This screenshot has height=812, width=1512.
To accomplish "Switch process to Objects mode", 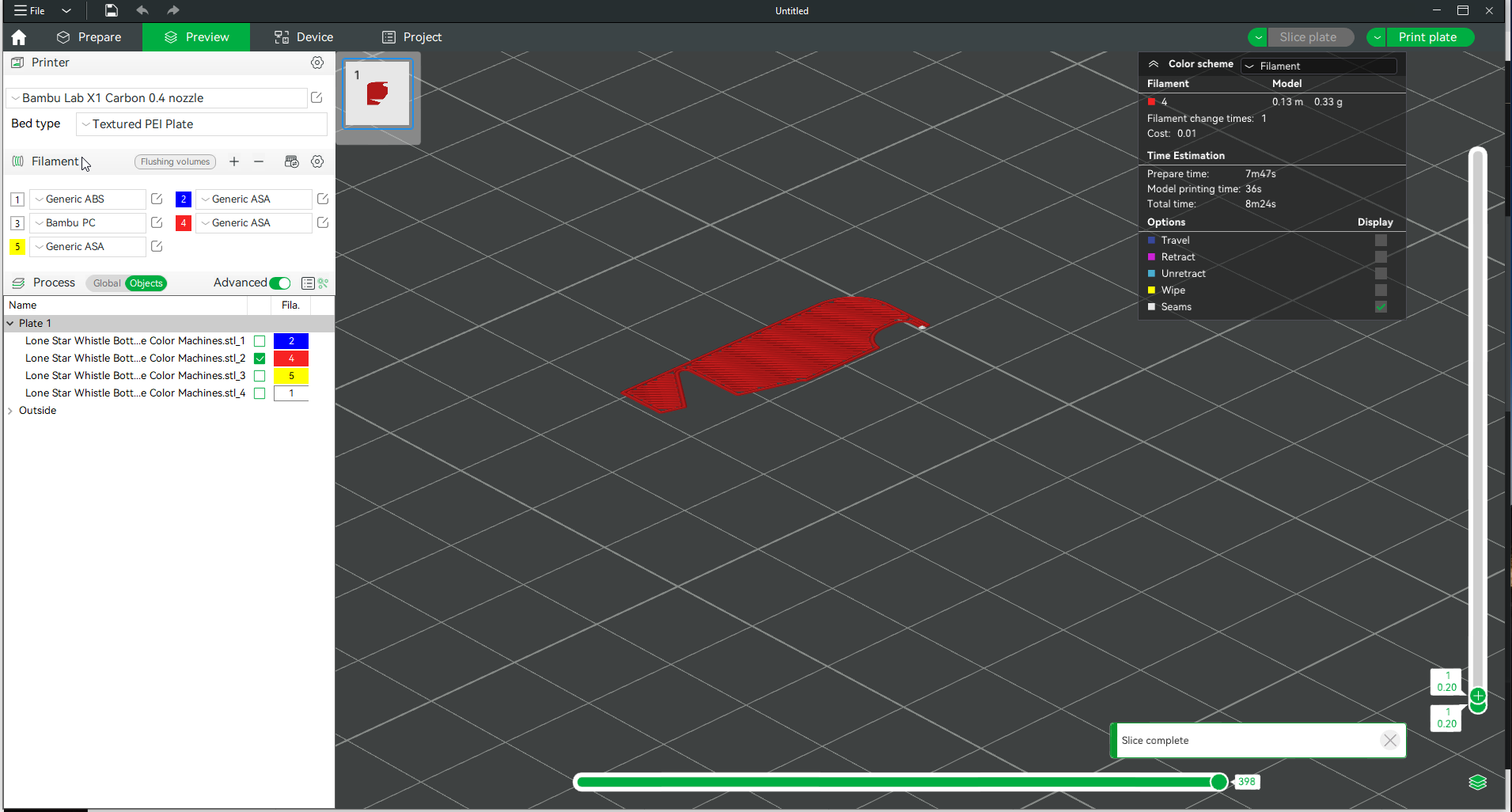I will (146, 283).
